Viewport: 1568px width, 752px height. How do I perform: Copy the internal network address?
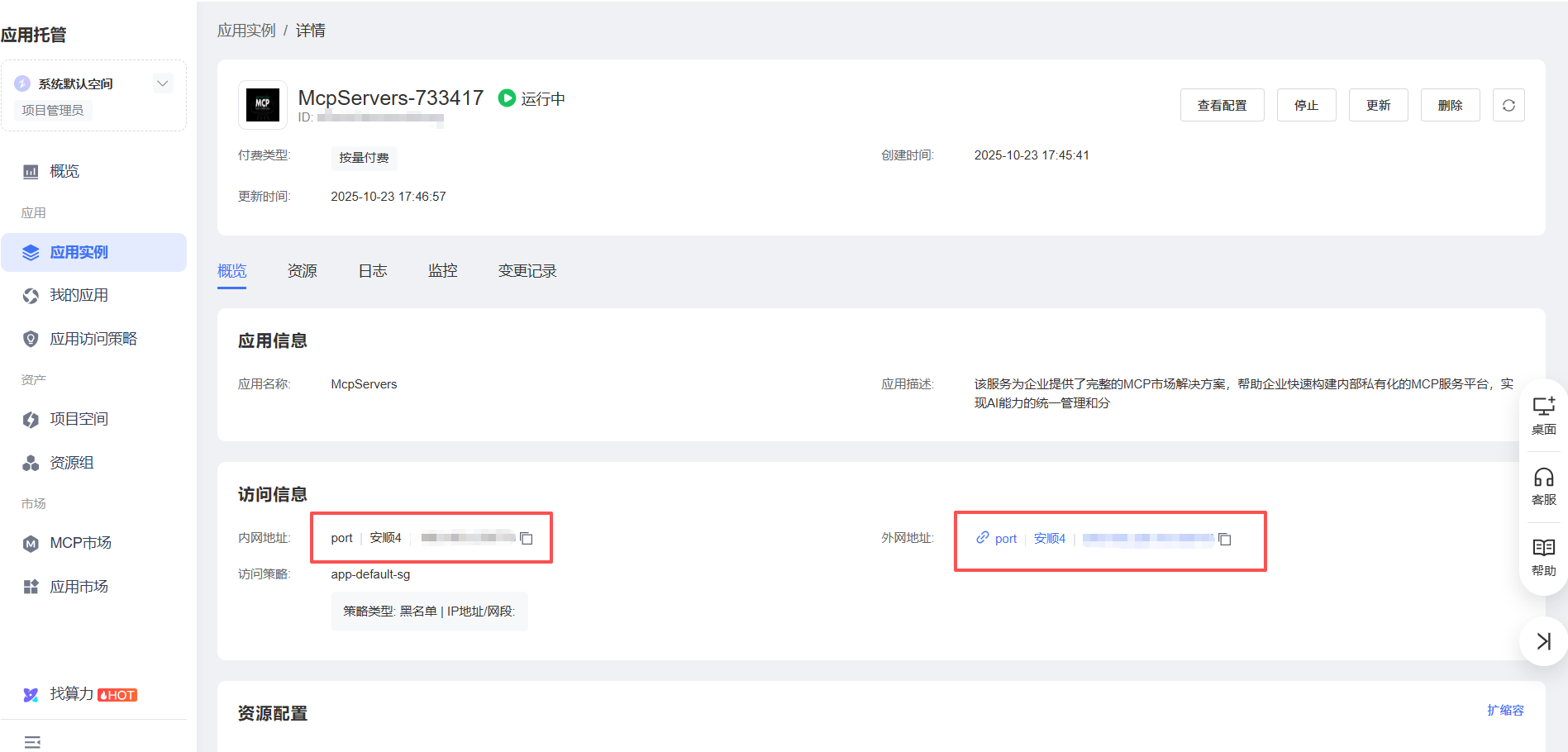tap(527, 539)
